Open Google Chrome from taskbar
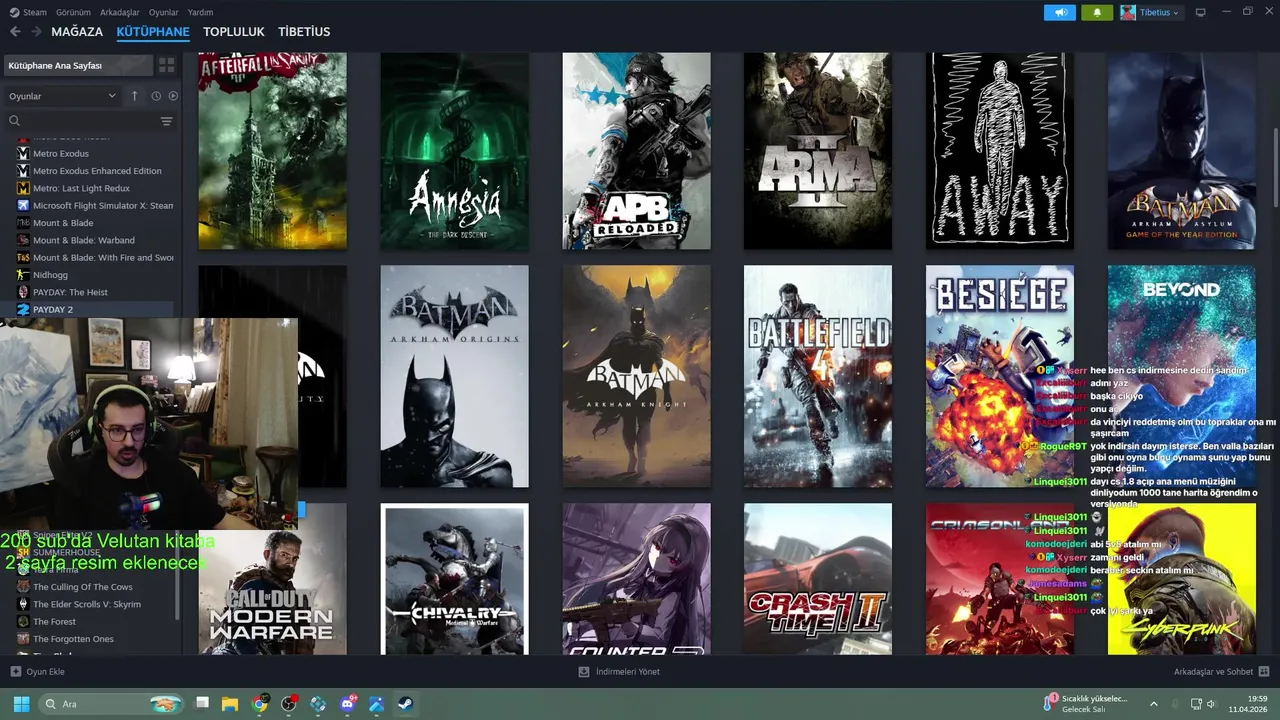The height and width of the screenshot is (720, 1280). 260,704
